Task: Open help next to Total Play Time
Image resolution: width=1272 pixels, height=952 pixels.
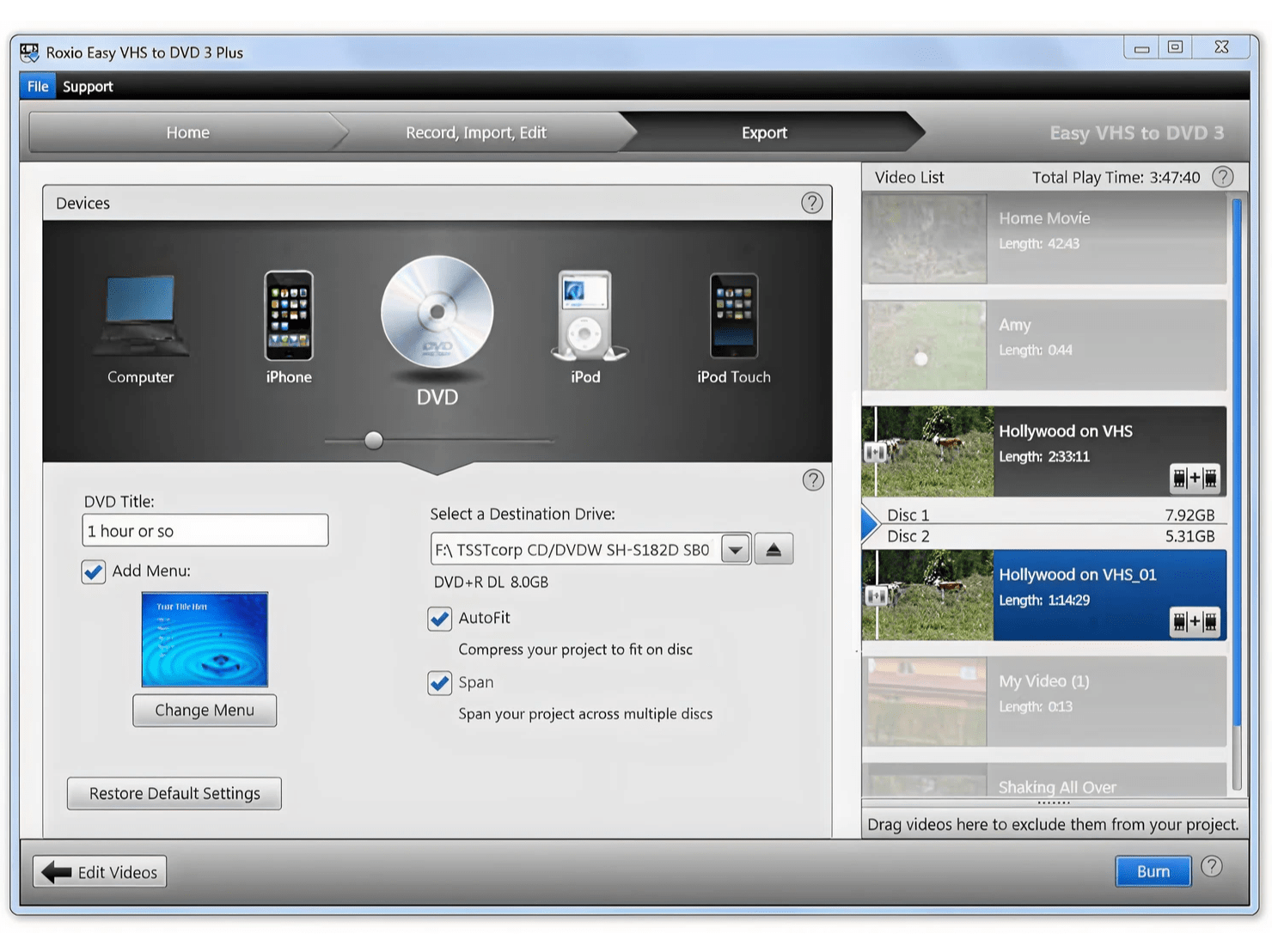Action: pos(1222,177)
